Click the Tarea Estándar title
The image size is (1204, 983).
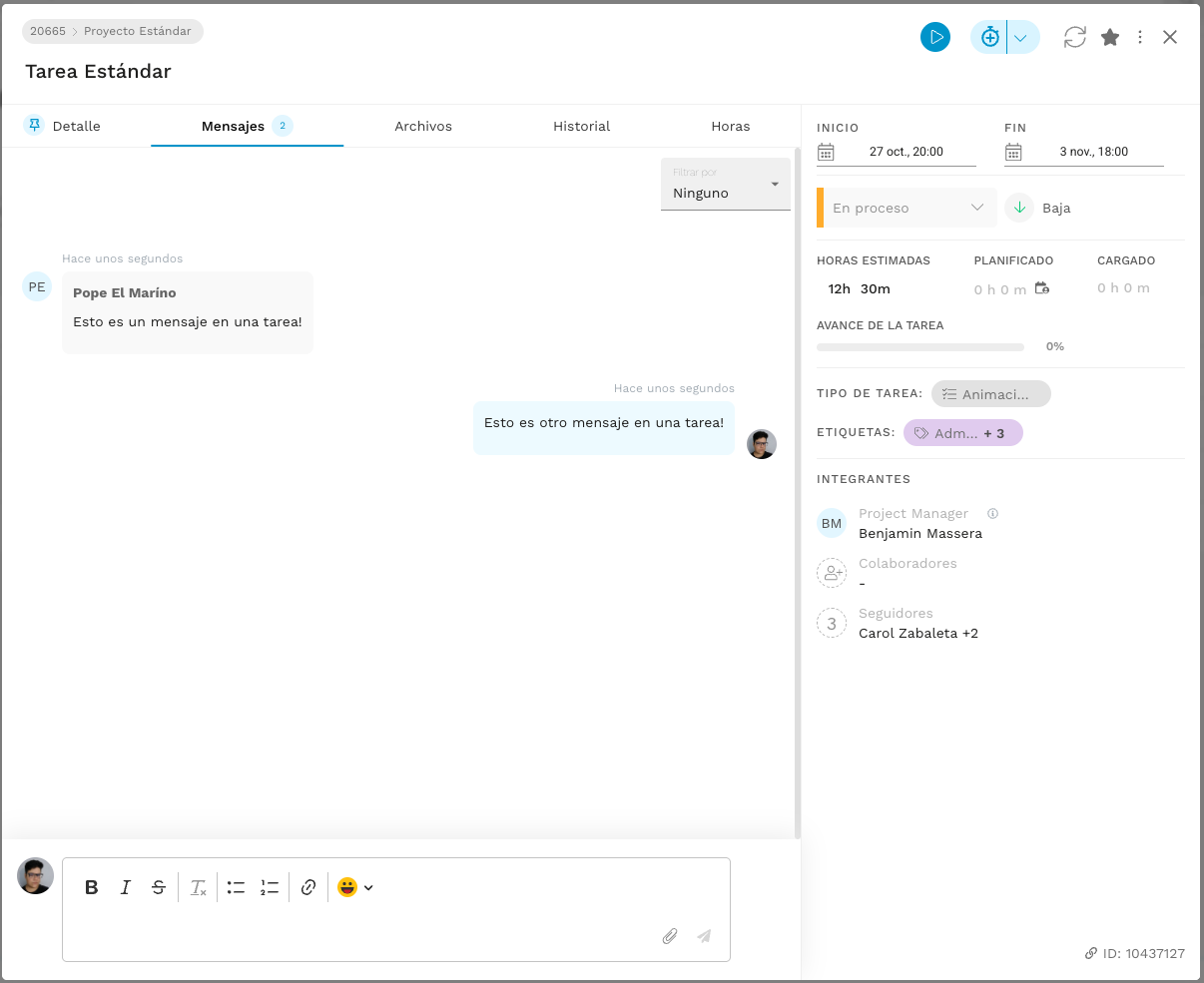click(x=98, y=72)
